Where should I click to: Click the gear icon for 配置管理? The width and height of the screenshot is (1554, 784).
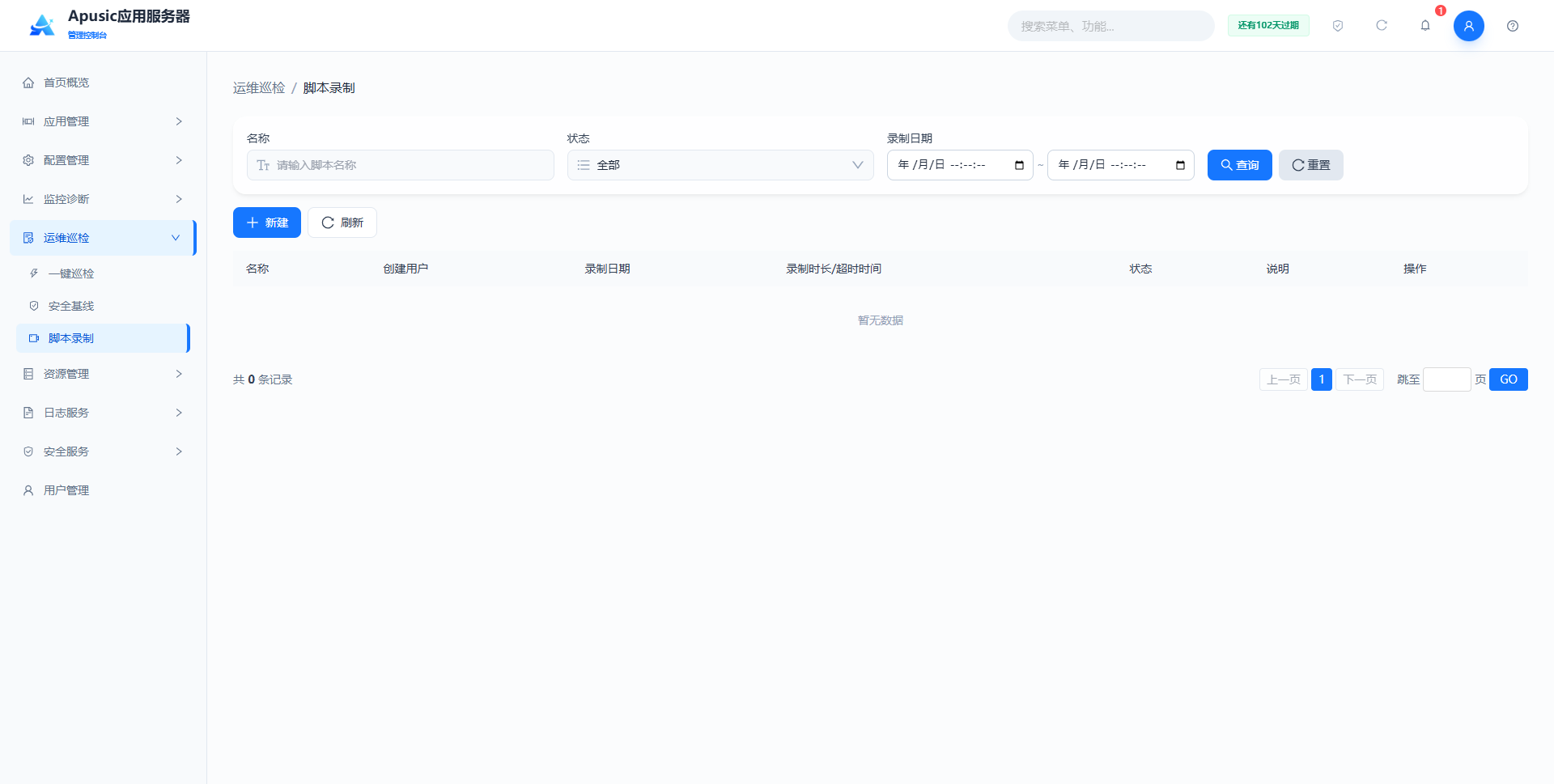(28, 160)
